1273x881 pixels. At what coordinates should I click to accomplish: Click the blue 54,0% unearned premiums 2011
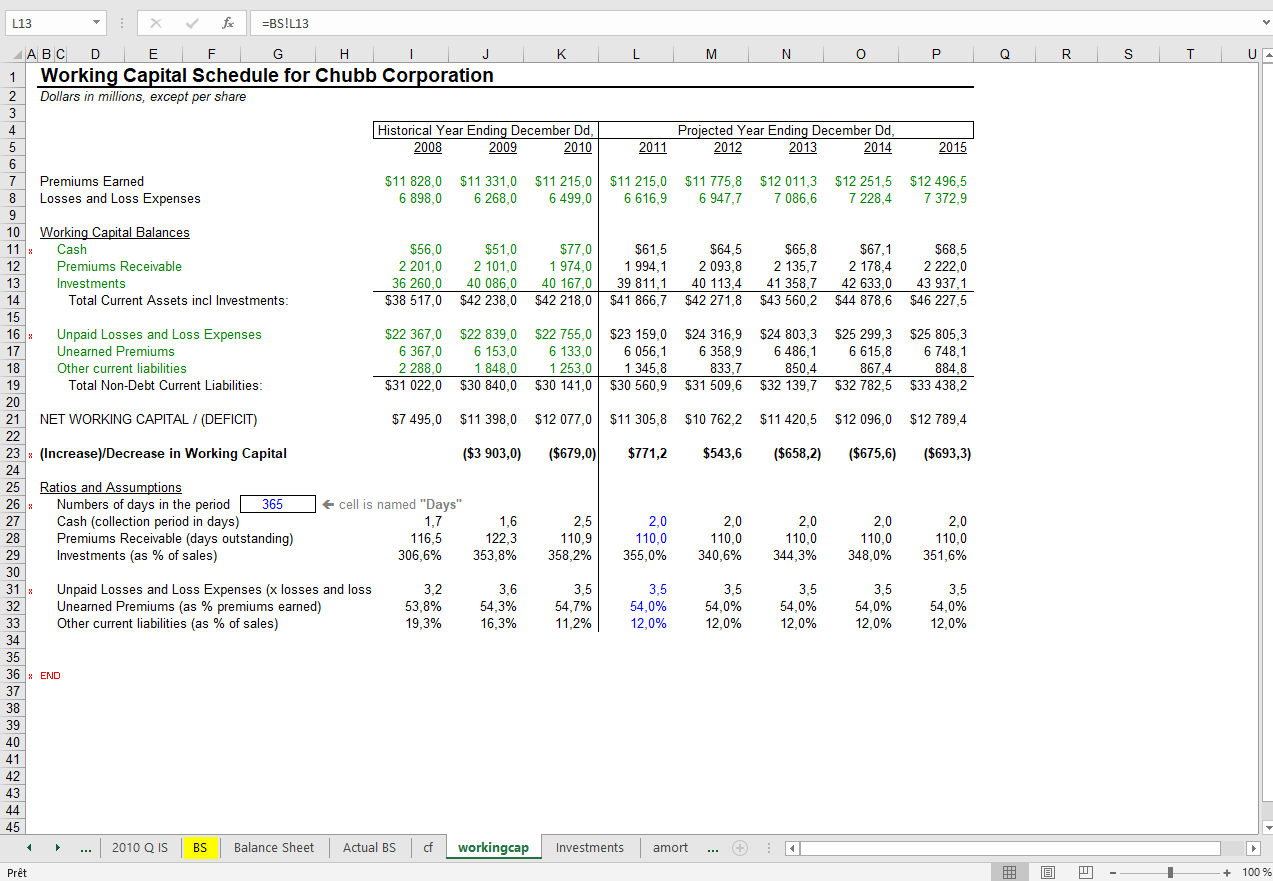pos(648,606)
